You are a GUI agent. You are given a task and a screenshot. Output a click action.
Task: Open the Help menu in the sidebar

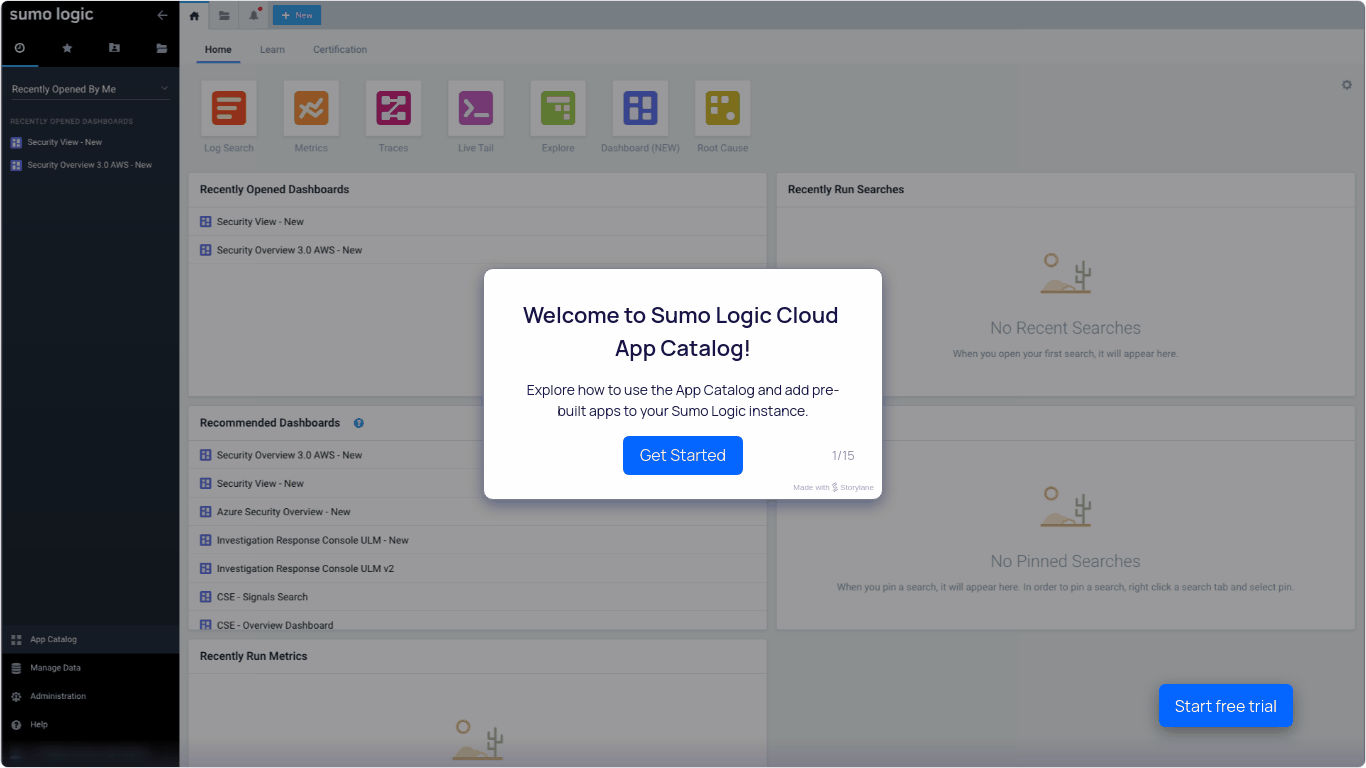90,724
